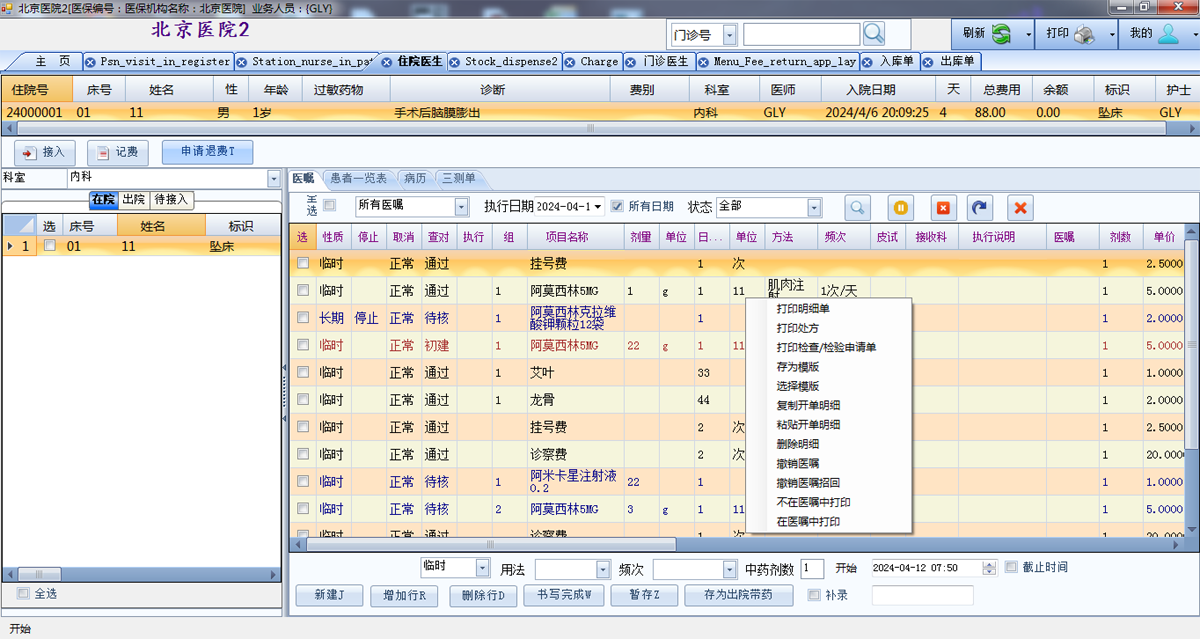Open the 状态 全部 dropdown
Viewport: 1200px width, 639px height.
click(814, 207)
